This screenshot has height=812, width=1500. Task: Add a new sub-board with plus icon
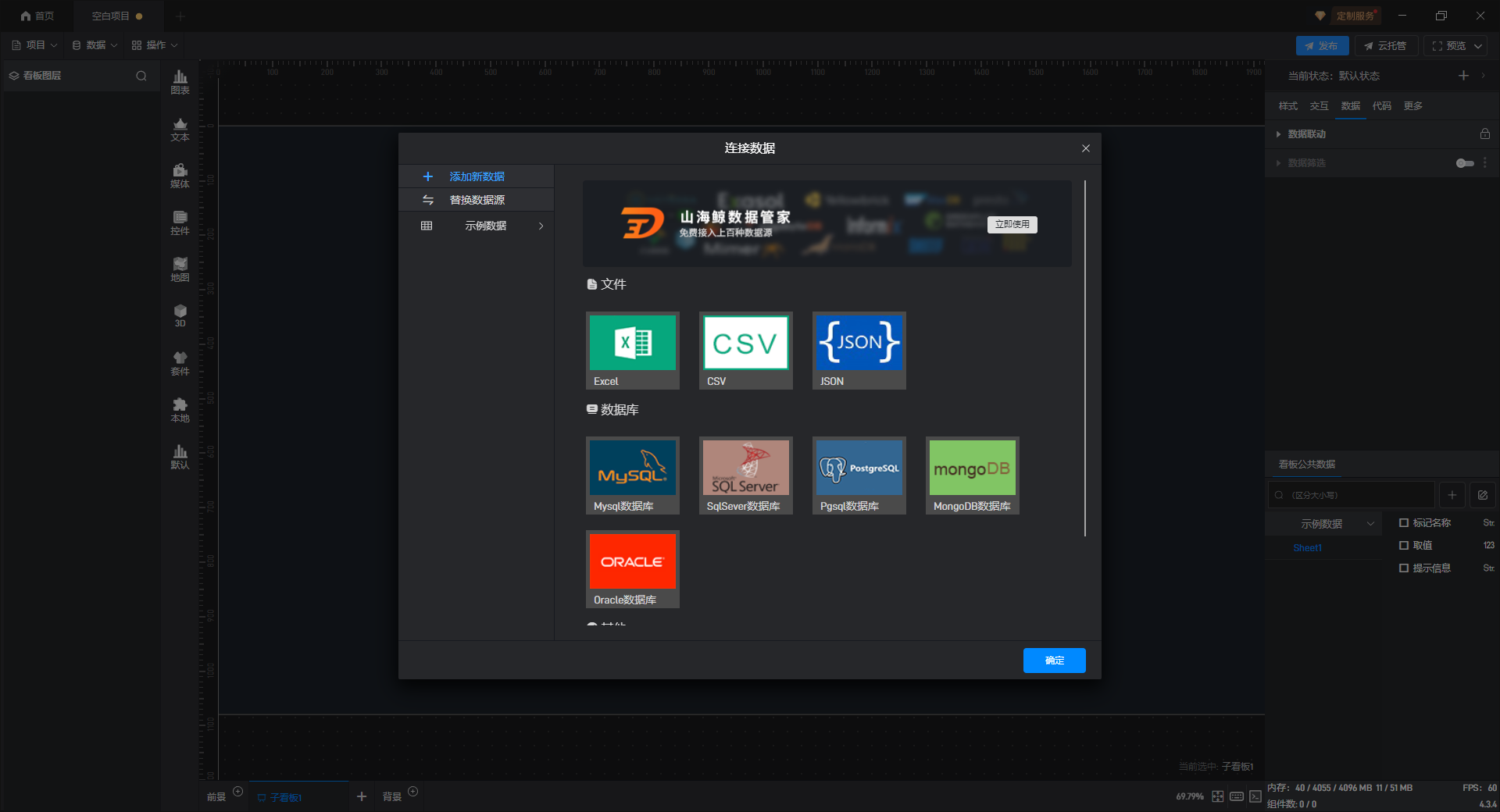tap(362, 796)
